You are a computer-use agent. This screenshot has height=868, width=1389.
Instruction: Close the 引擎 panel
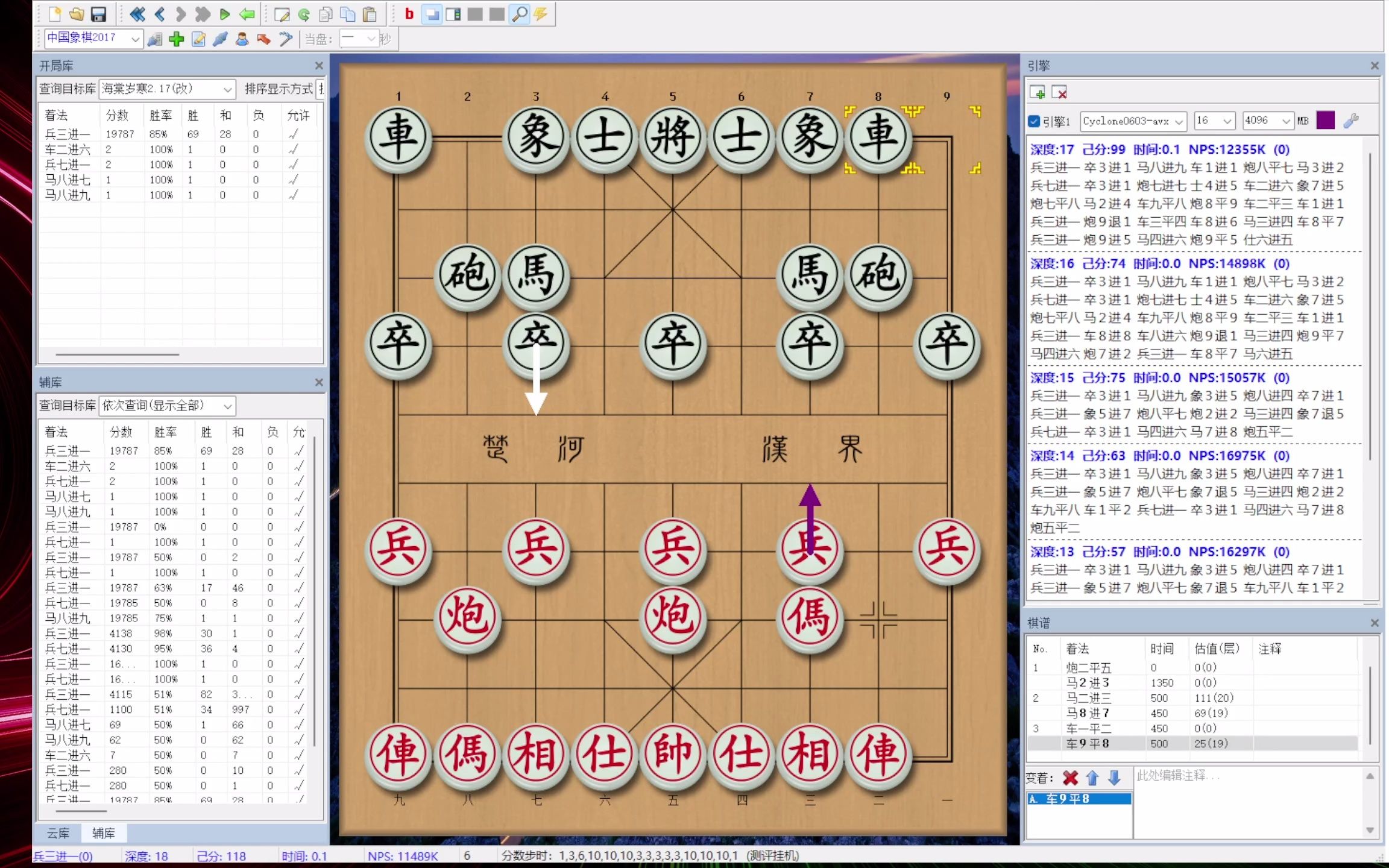pos(1375,65)
